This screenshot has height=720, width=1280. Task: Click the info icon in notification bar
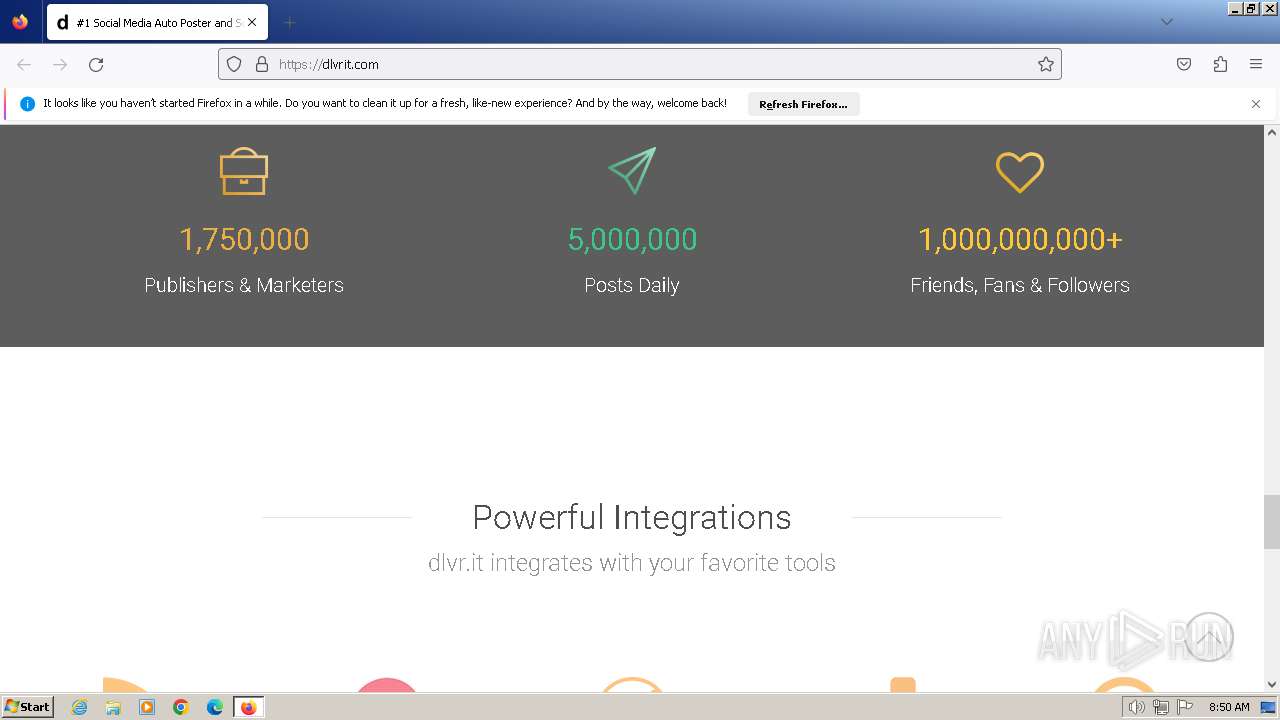(x=27, y=104)
